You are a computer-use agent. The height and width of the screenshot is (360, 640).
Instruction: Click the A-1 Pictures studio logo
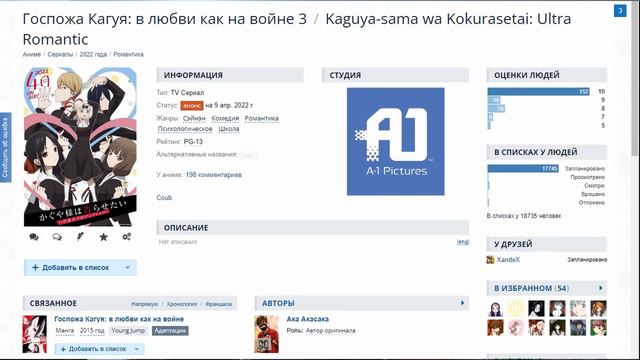pyautogui.click(x=396, y=141)
